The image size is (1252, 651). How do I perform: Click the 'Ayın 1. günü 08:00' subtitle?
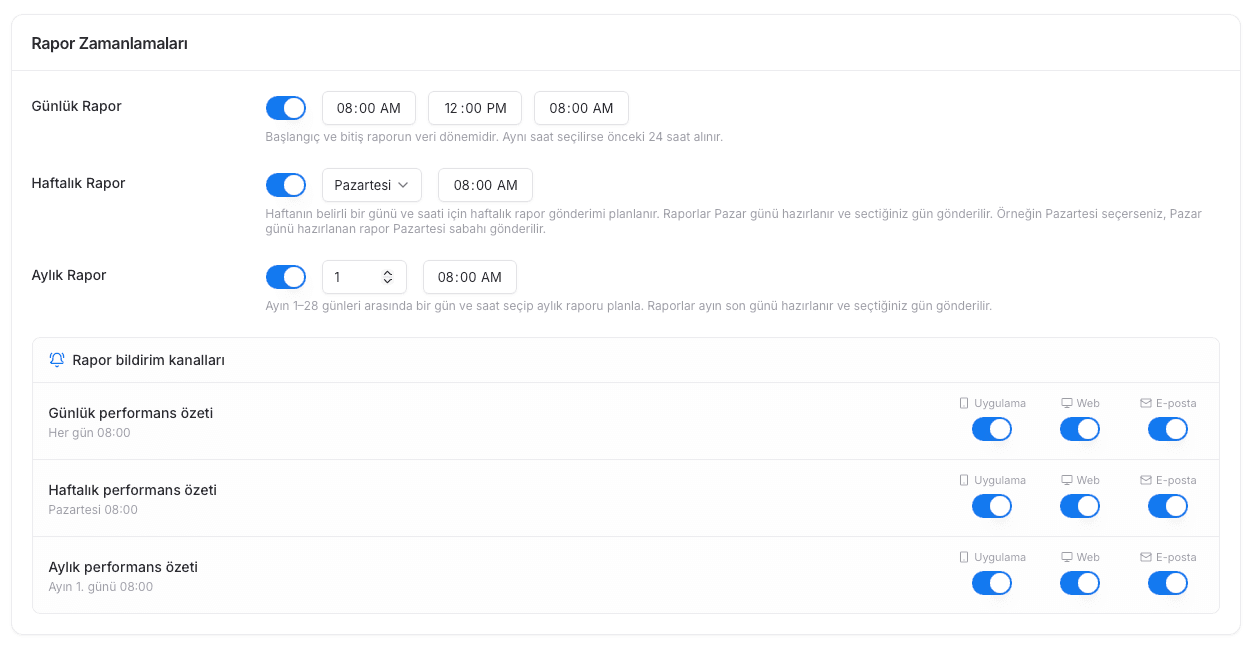point(101,587)
